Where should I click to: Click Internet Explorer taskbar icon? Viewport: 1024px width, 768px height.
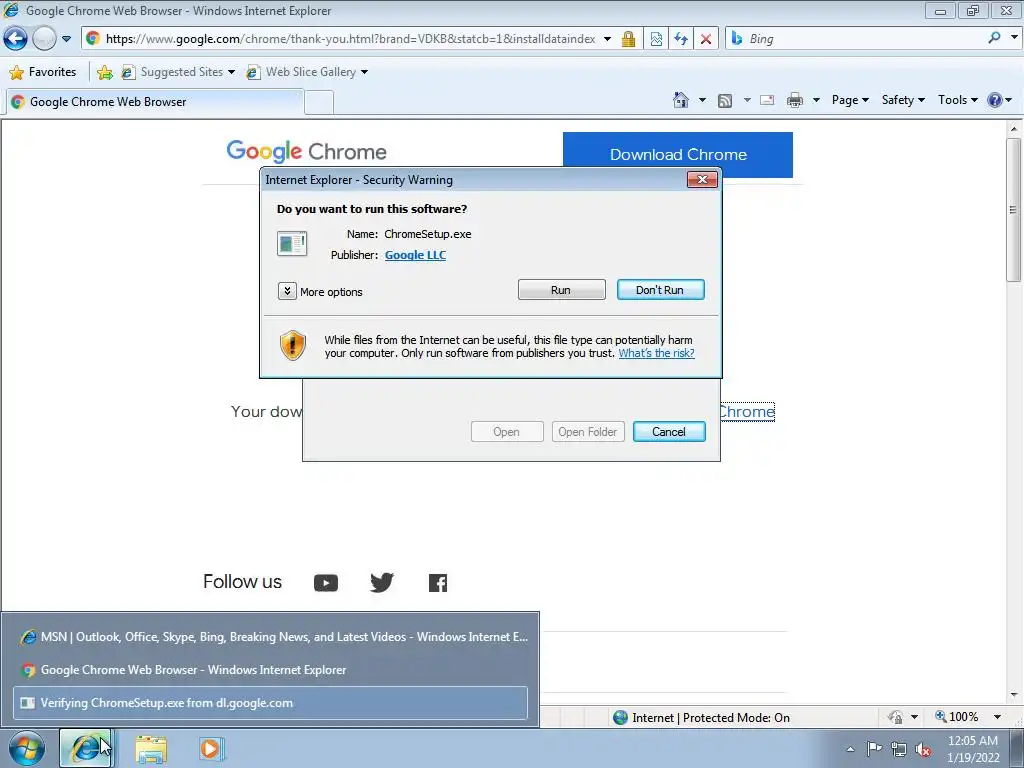(86, 748)
